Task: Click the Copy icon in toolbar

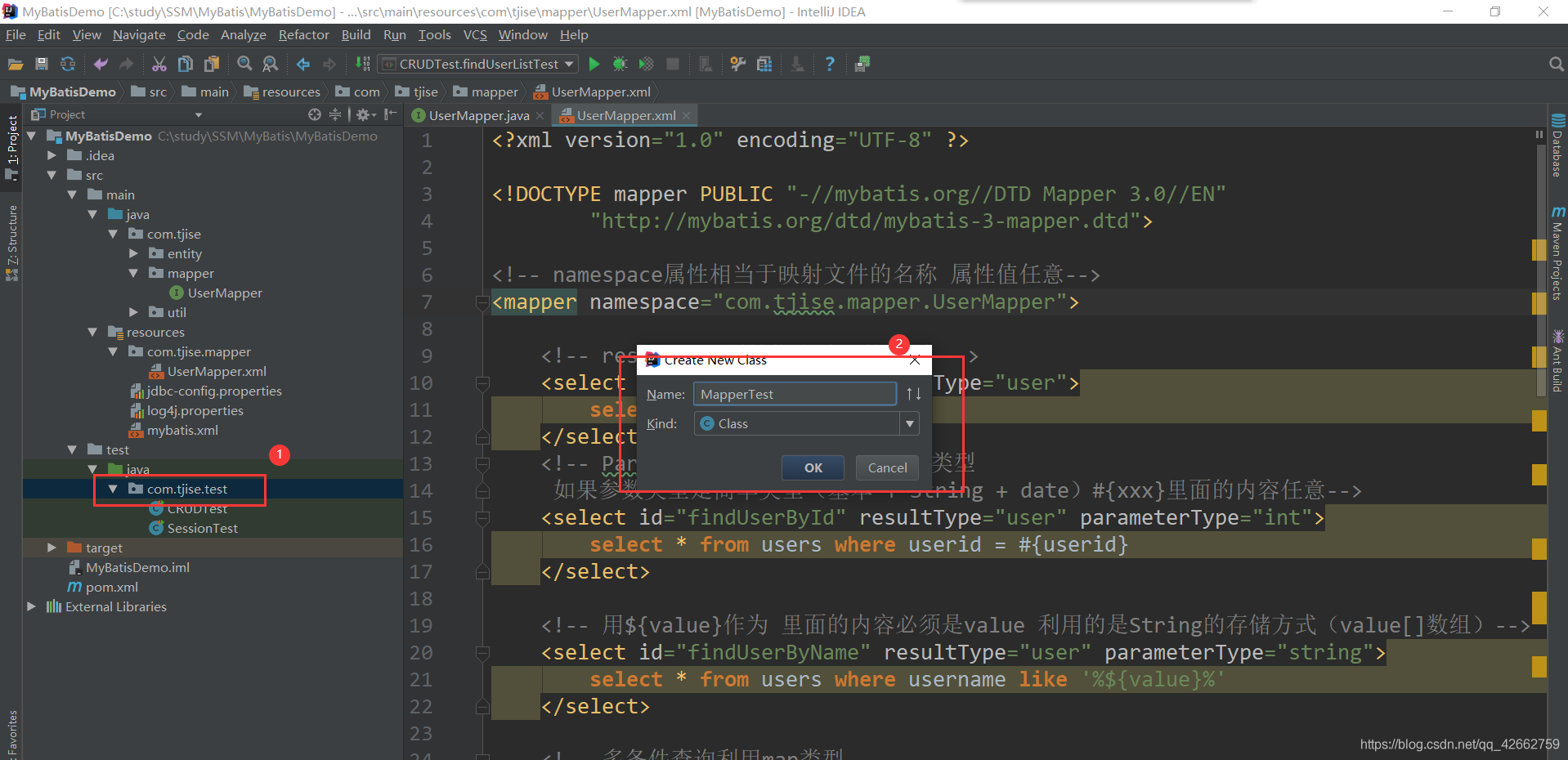Action: 186,64
